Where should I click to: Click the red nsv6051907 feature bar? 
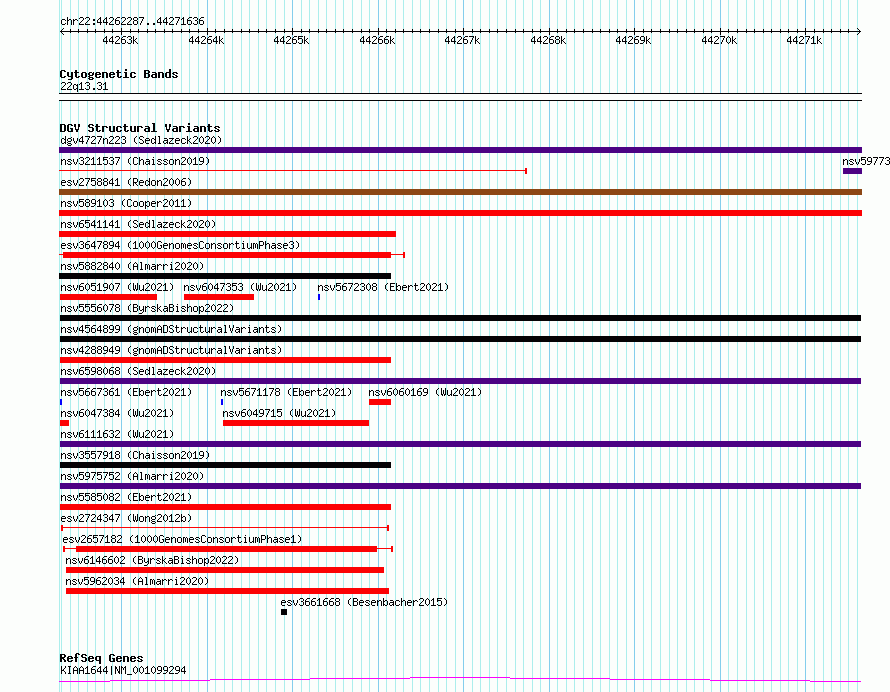[108, 297]
